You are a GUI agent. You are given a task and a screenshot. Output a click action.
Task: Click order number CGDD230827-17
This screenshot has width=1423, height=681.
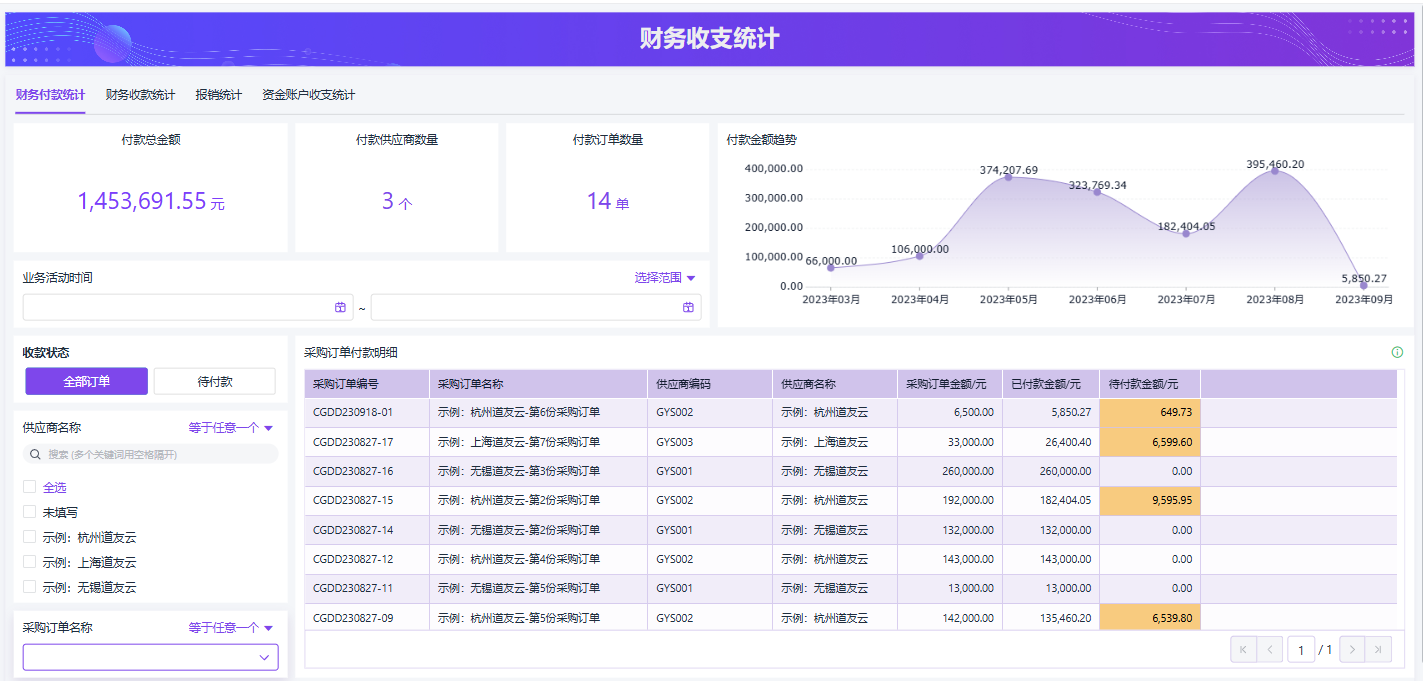coord(353,442)
